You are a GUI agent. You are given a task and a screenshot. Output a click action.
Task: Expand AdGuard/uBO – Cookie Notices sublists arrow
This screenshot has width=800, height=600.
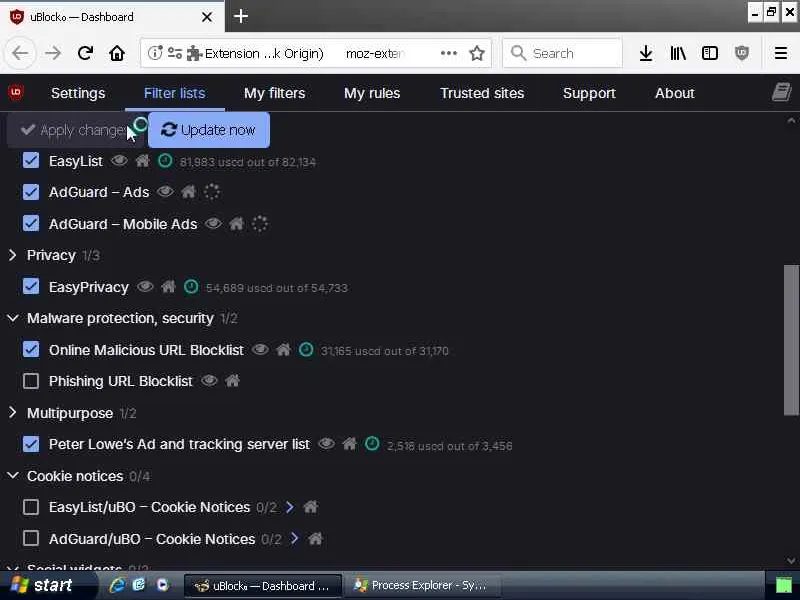click(294, 539)
